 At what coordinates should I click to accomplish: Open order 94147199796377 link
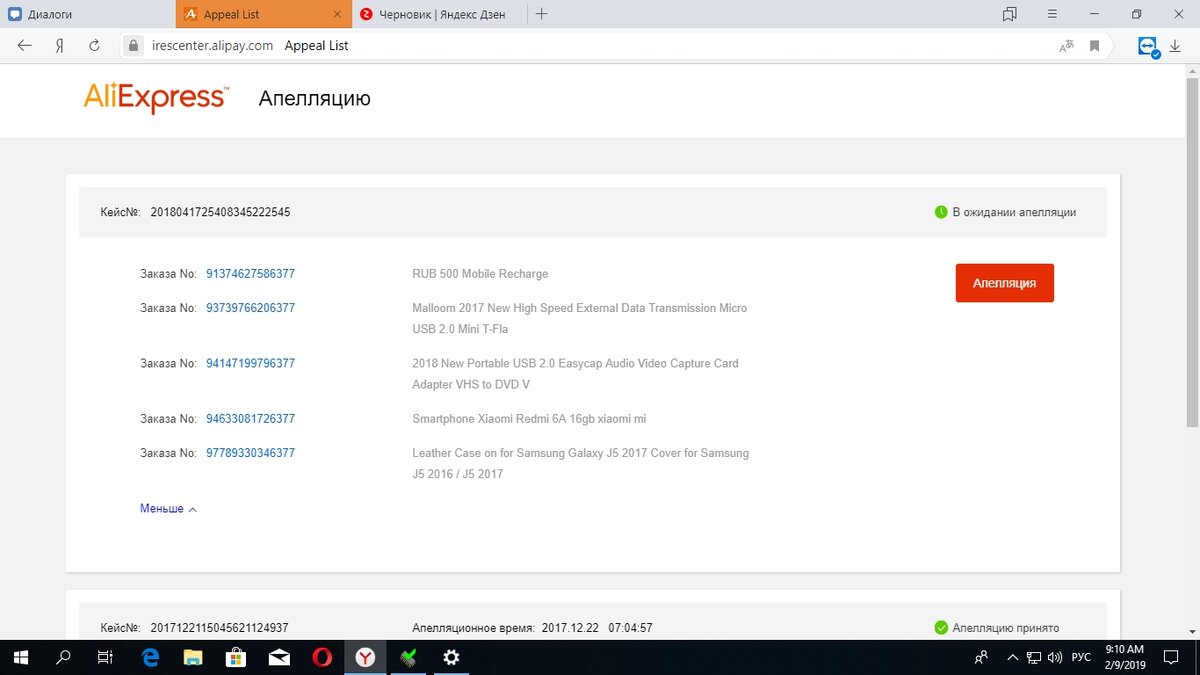click(x=250, y=363)
